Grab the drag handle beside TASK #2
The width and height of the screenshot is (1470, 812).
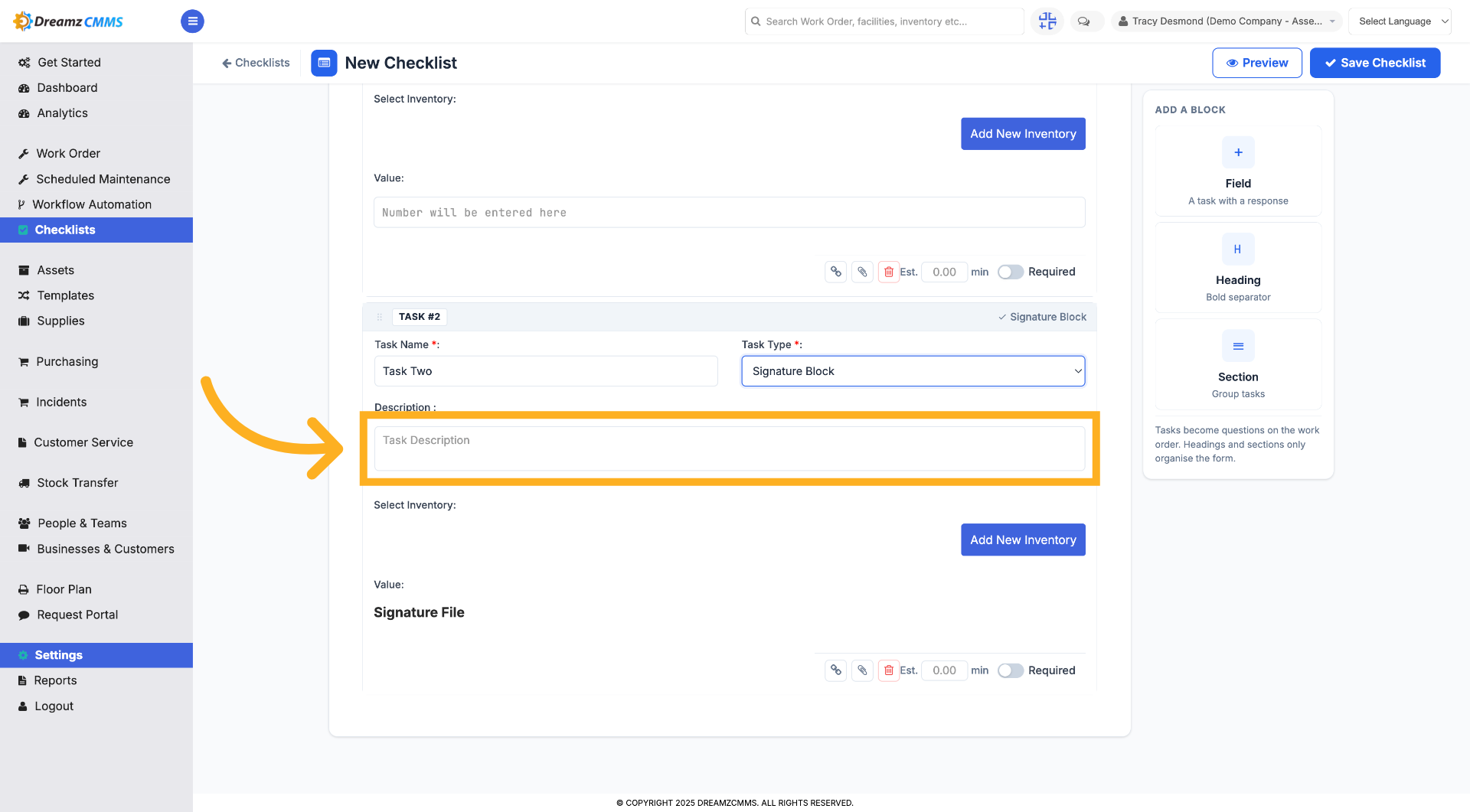379,317
